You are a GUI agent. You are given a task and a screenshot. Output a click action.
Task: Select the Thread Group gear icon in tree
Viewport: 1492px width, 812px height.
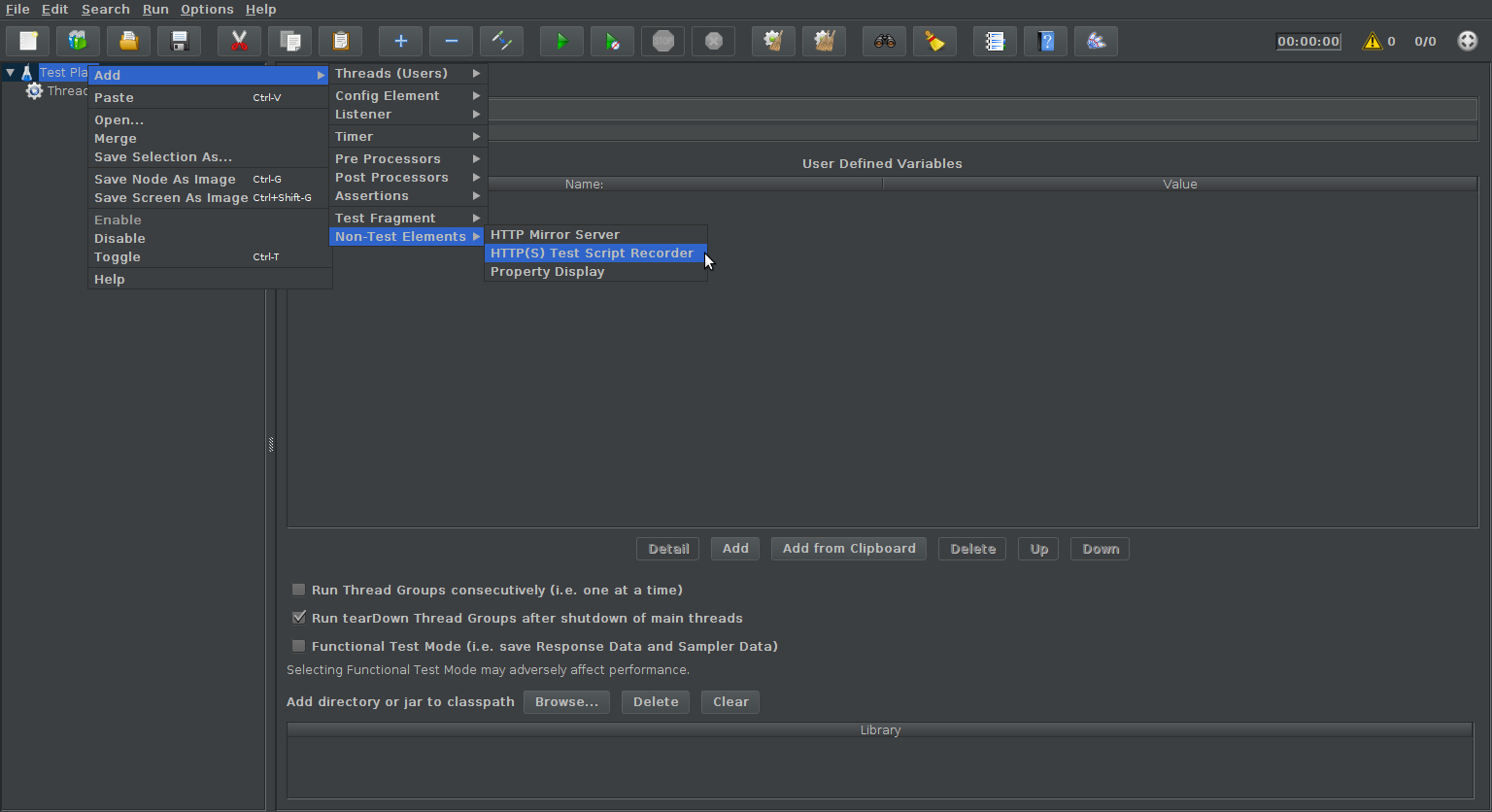pos(34,91)
